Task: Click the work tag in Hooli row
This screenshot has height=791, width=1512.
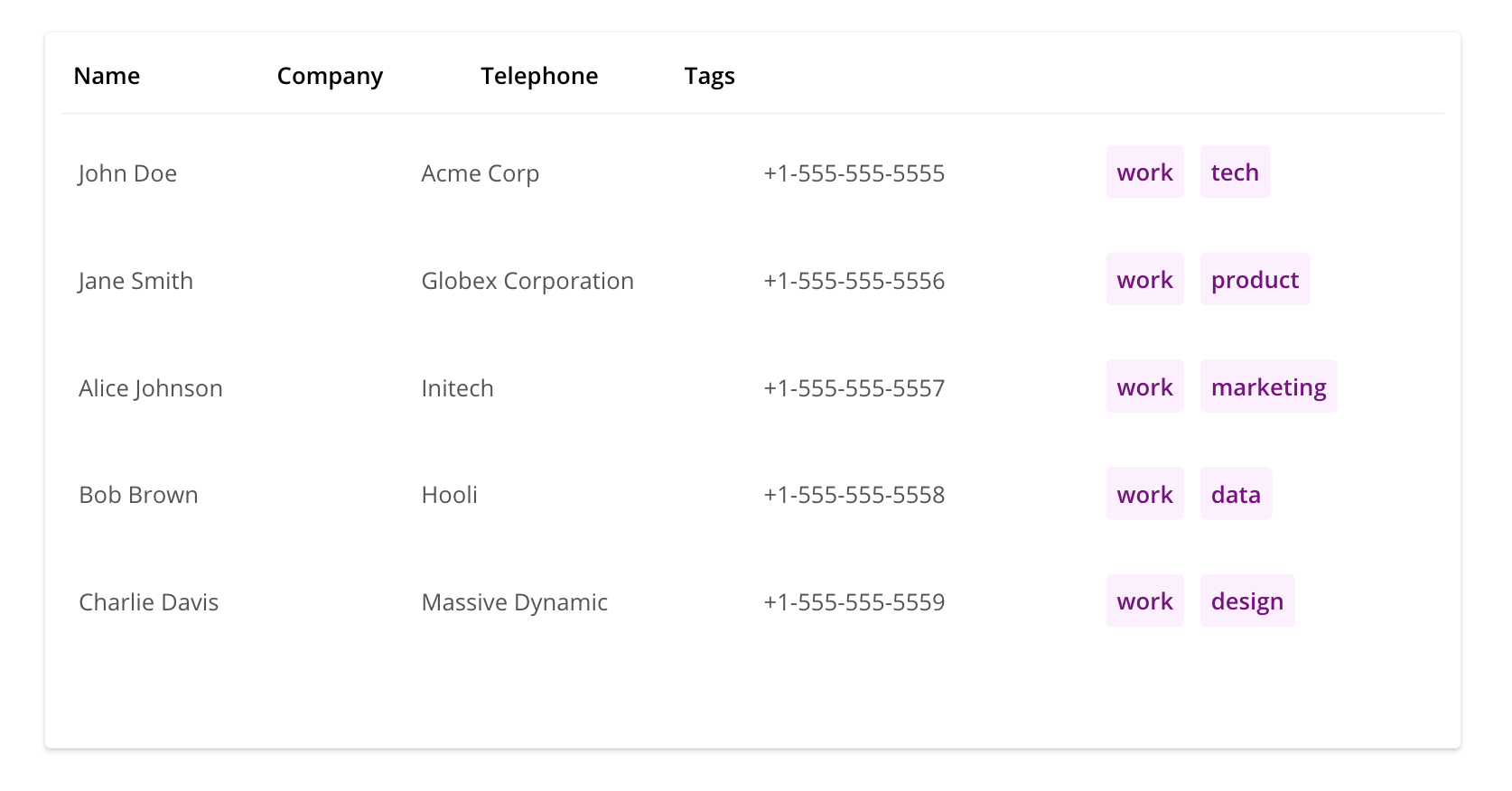Action: pos(1144,494)
